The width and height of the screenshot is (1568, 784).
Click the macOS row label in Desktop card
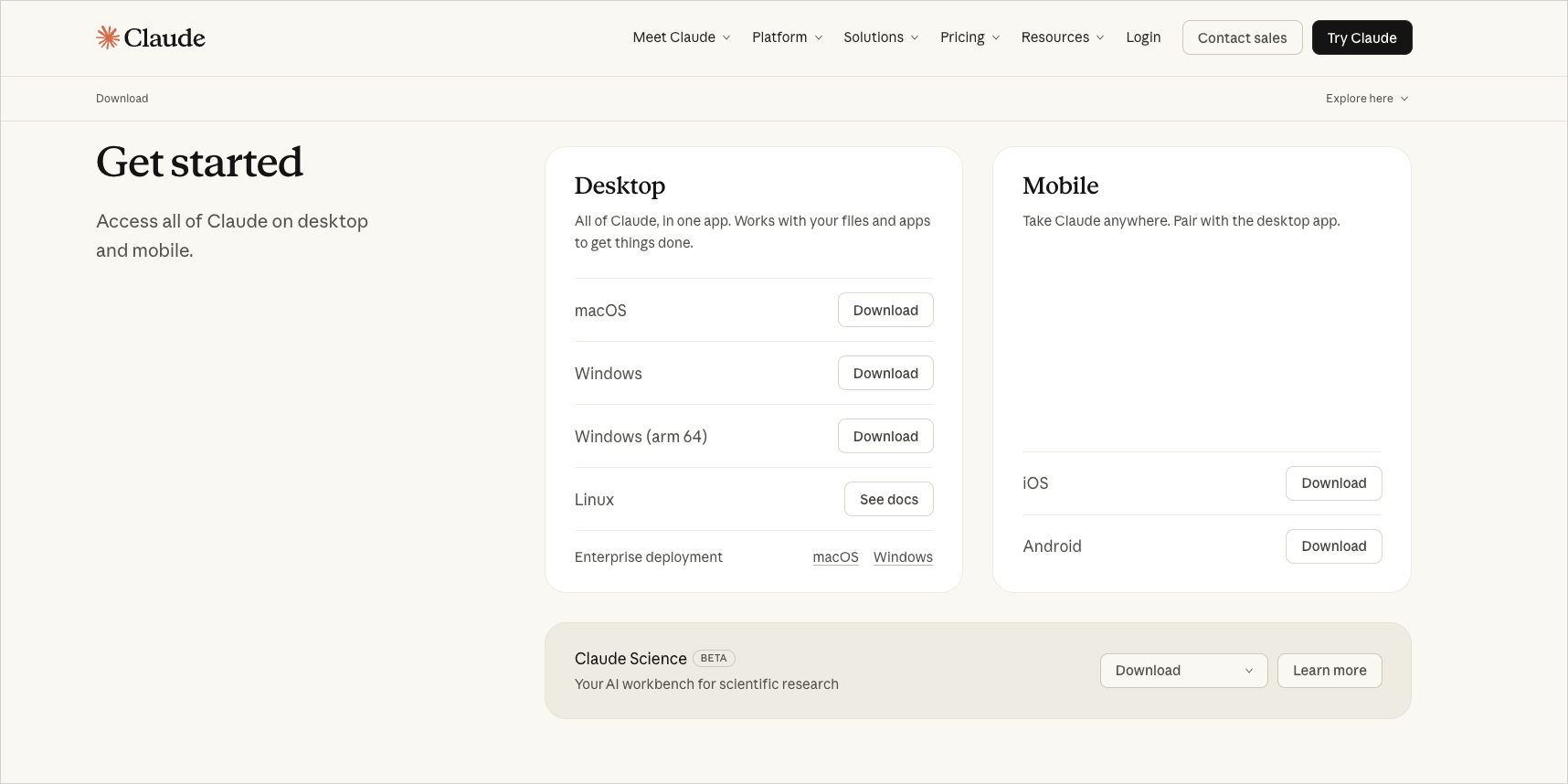(600, 311)
